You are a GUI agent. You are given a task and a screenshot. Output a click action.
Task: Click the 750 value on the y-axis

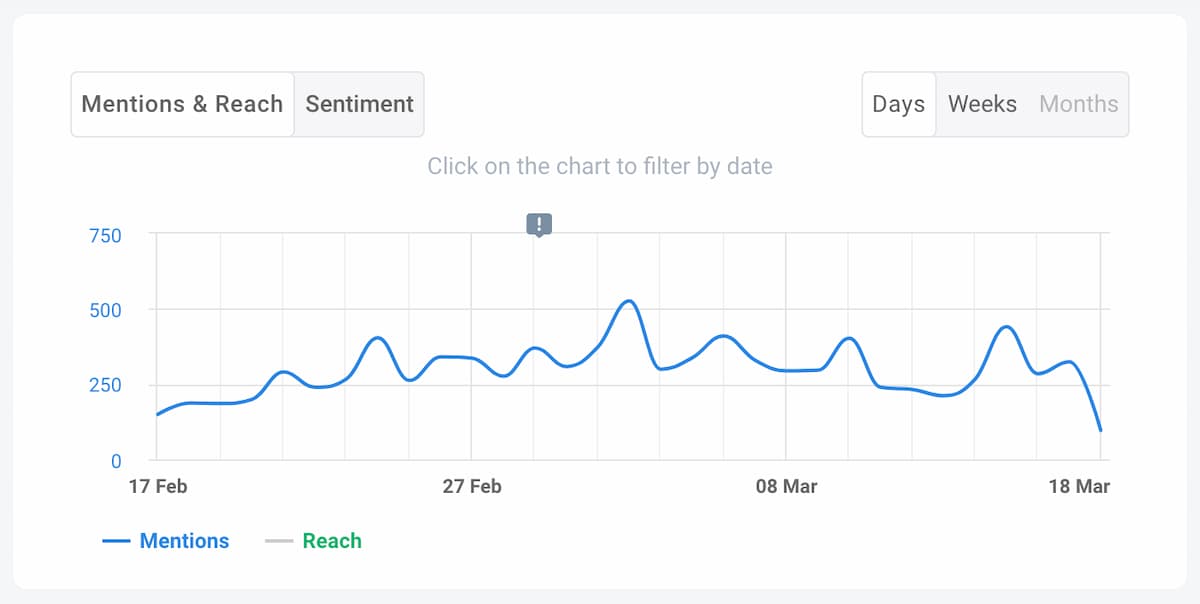click(105, 236)
